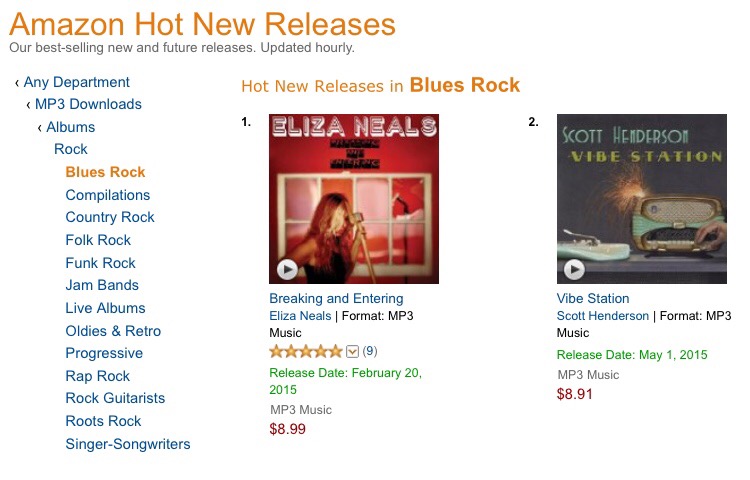Screen dimensions: 750x480
Task: Open Live Albums category
Action: [x=105, y=308]
